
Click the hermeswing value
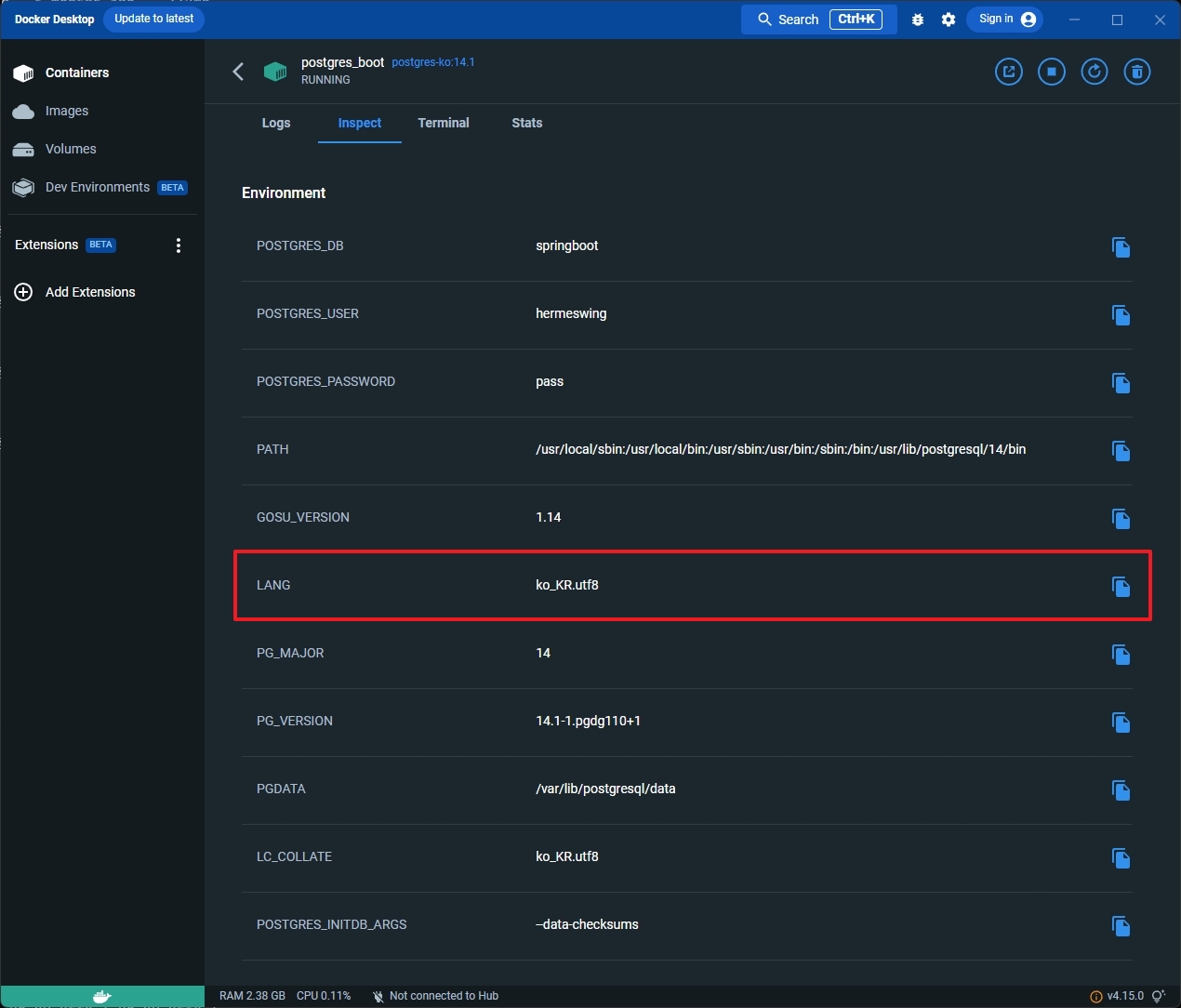pos(571,313)
